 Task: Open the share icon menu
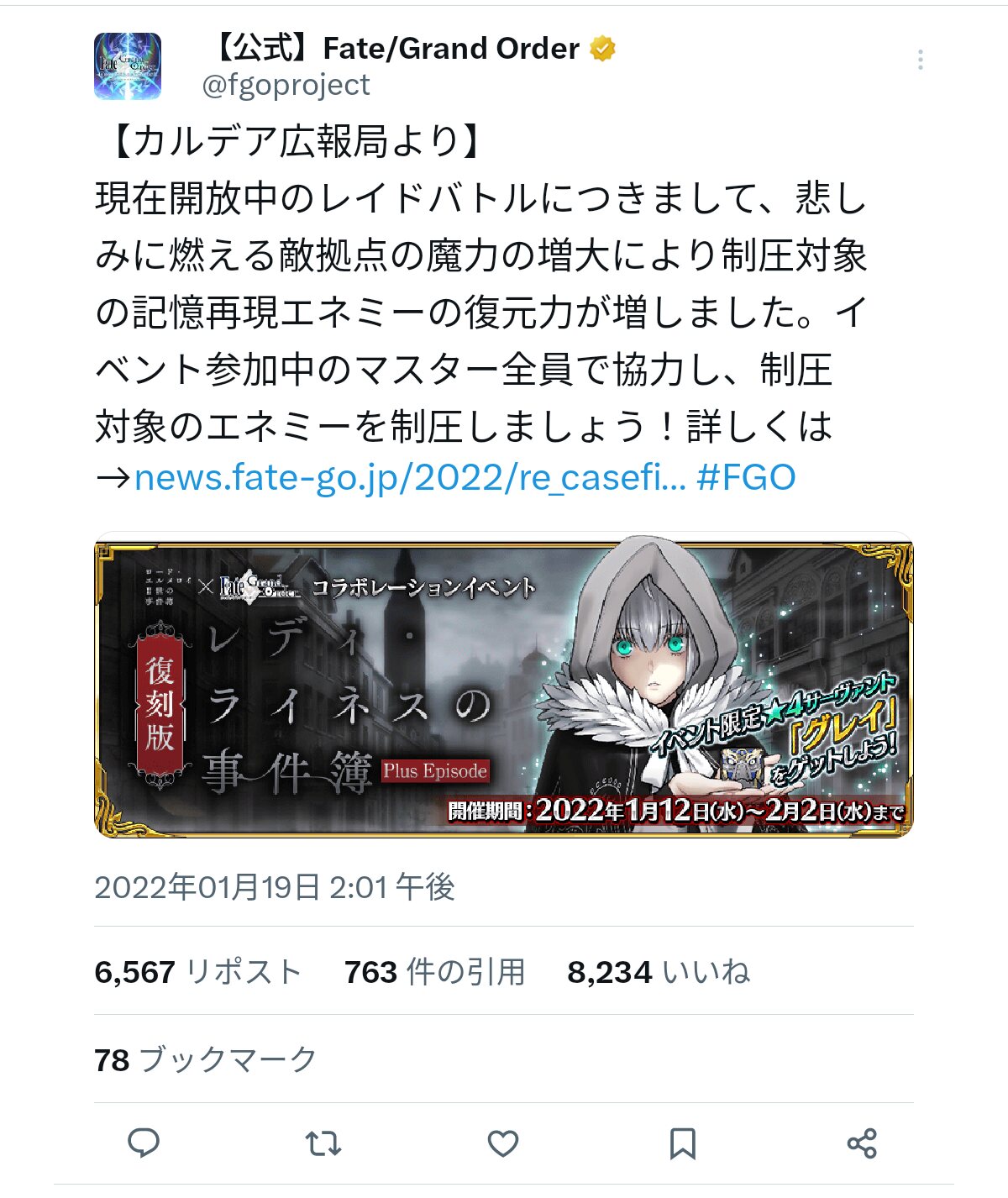click(x=862, y=1143)
